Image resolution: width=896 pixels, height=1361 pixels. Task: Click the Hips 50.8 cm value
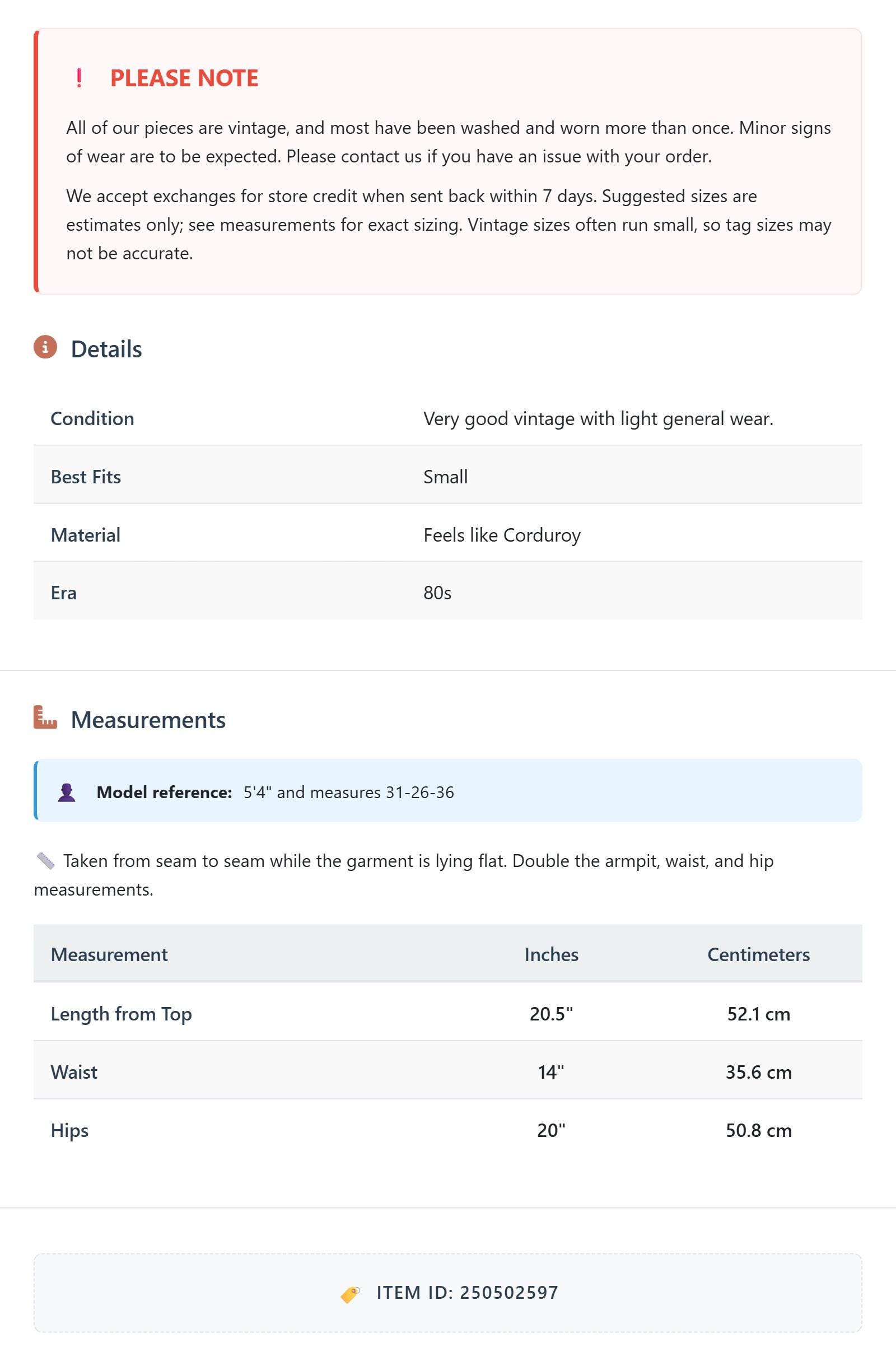point(758,1131)
